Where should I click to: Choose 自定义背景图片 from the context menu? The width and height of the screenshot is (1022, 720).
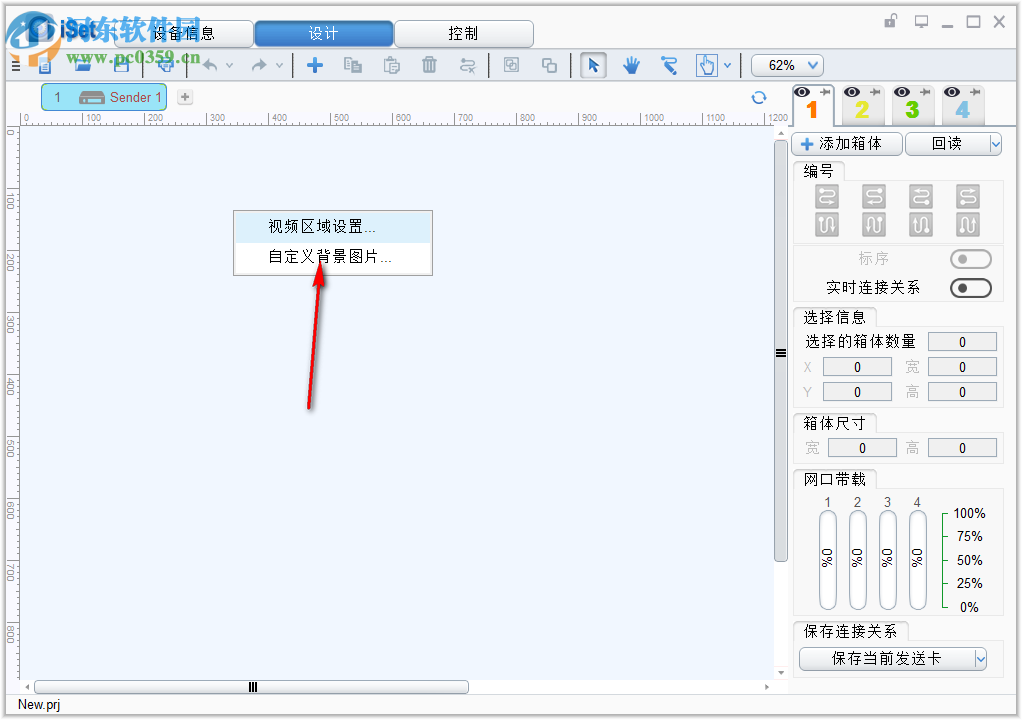click(330, 258)
